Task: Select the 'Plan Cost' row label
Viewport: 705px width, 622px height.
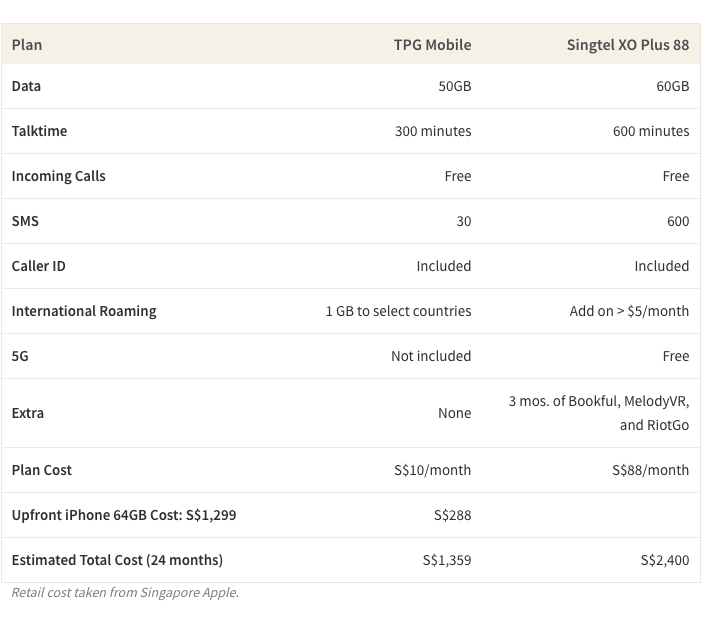Action: [x=42, y=470]
